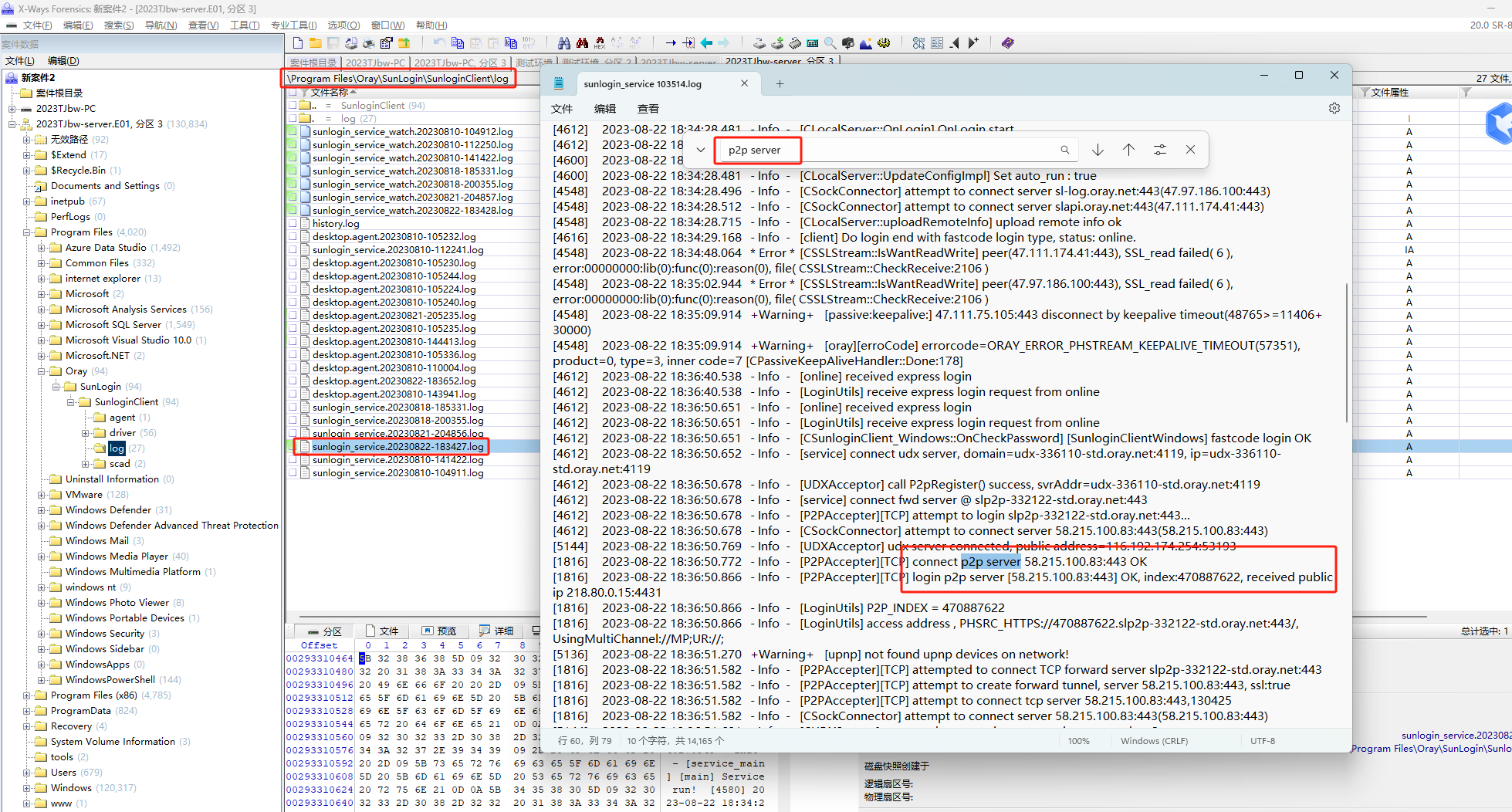Image resolution: width=1512 pixels, height=812 pixels.
Task: Click the Notepad settings gear icon
Action: (x=1334, y=108)
